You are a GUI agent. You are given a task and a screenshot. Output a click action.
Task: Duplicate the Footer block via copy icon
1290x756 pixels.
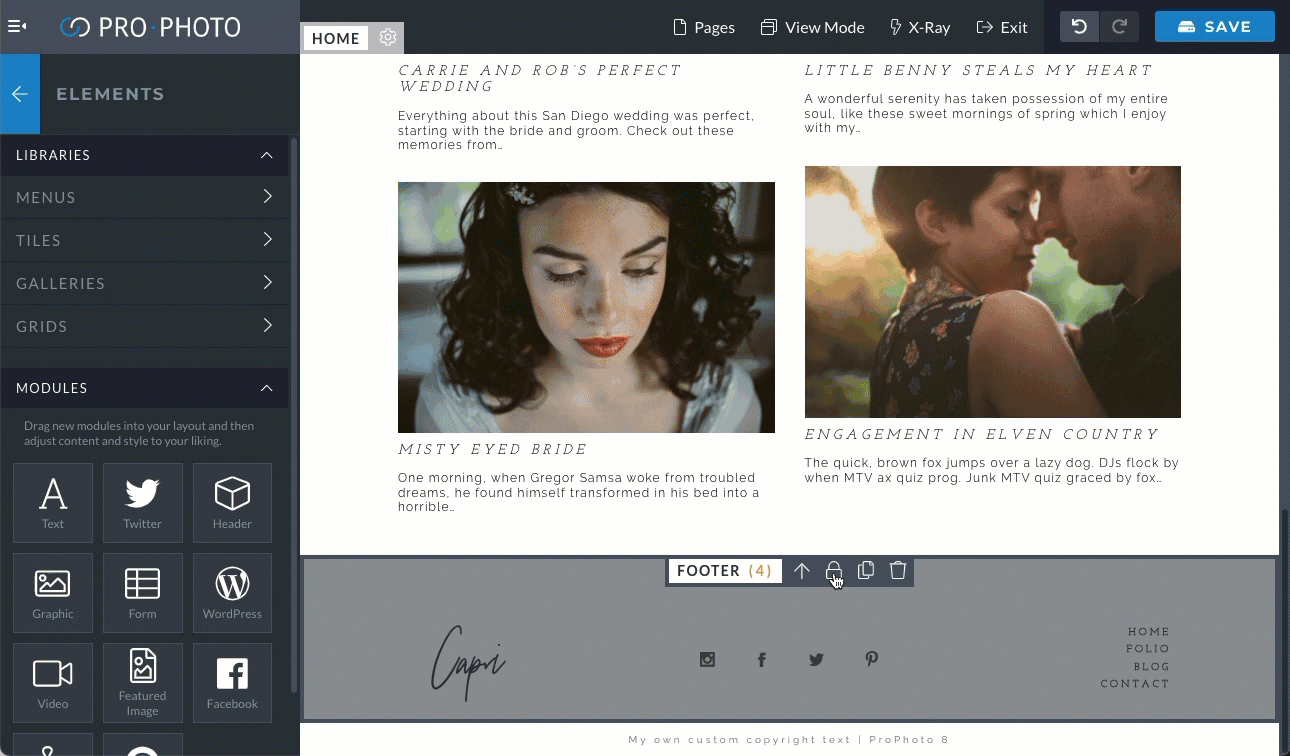(x=866, y=570)
